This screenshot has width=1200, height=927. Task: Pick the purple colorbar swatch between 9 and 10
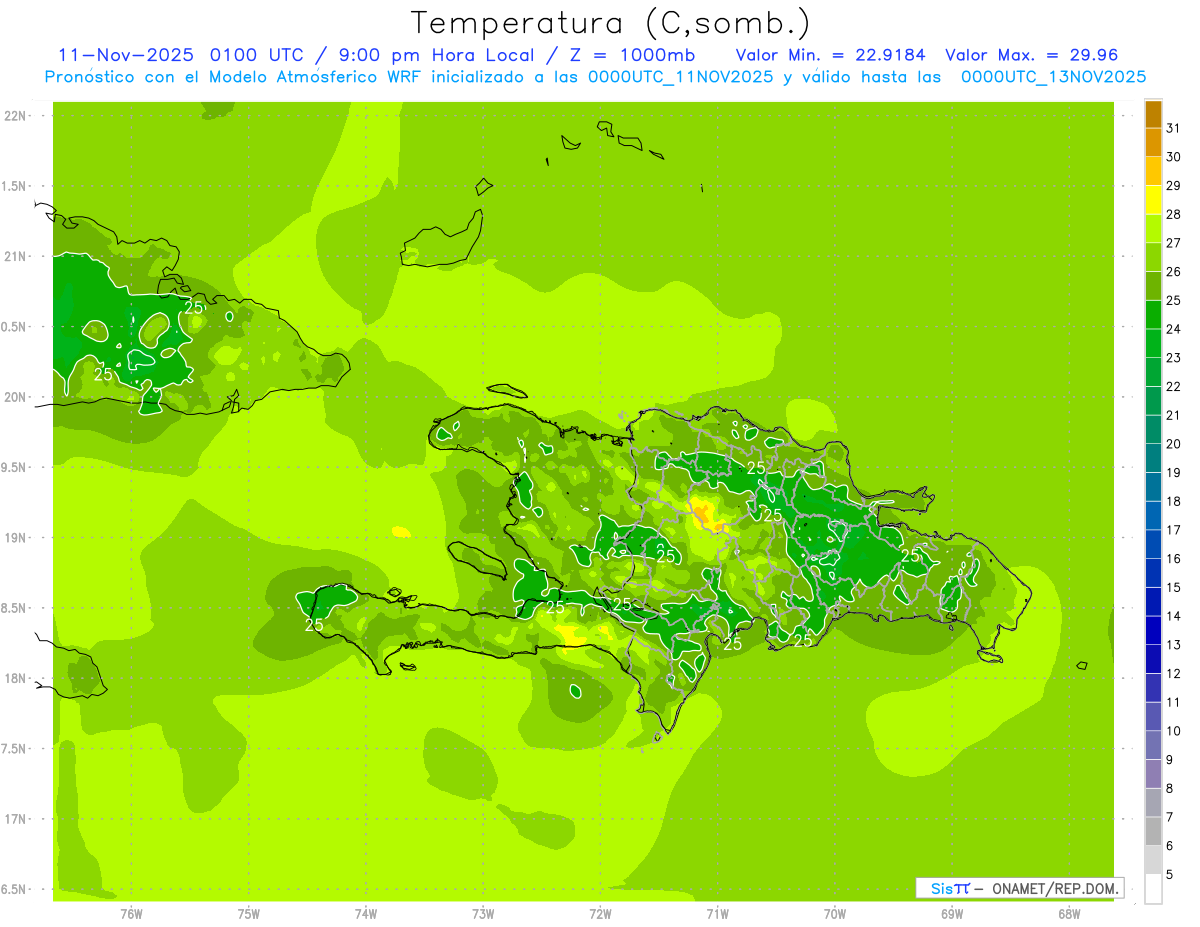[1153, 745]
